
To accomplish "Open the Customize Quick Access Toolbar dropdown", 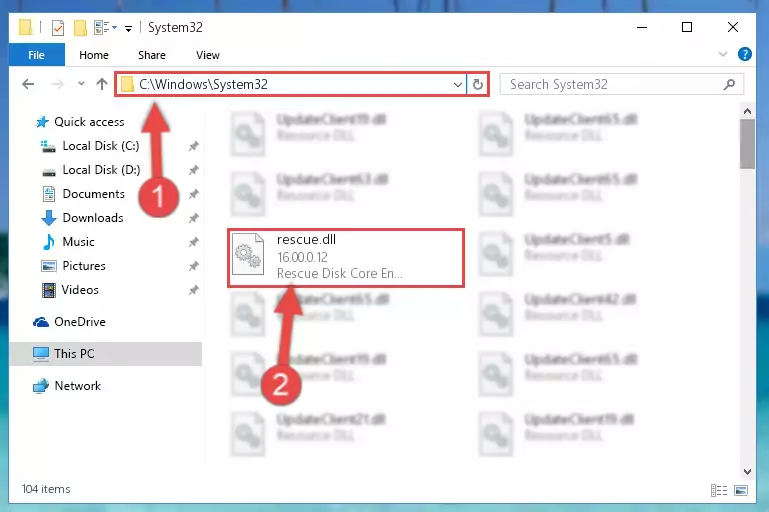I will pos(128,28).
